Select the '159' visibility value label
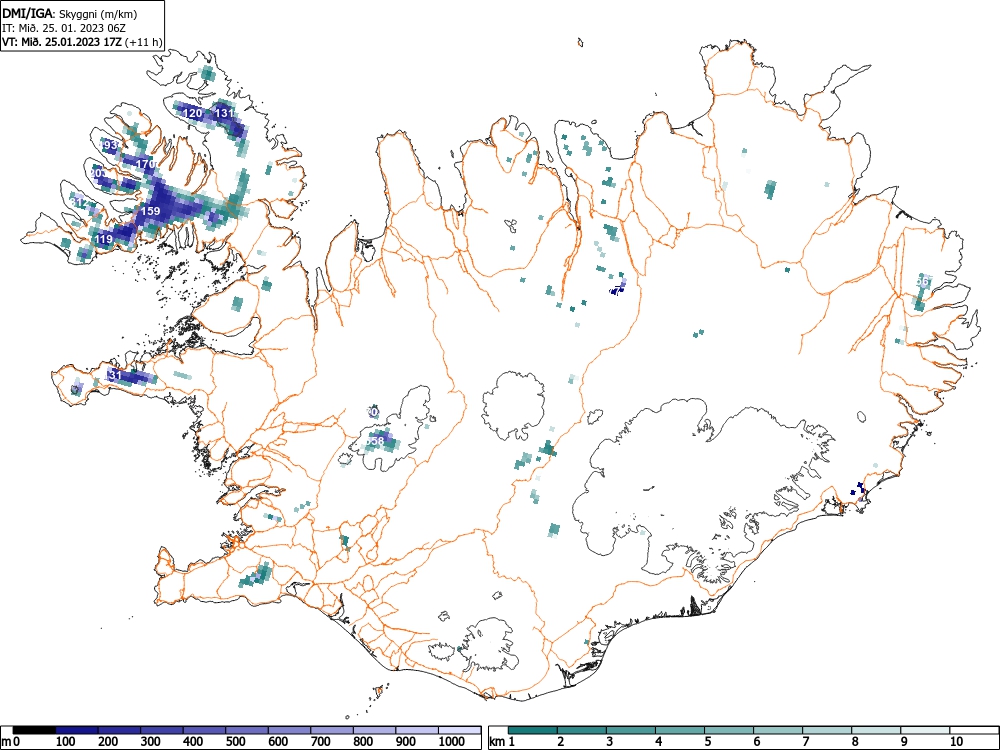Image resolution: width=1000 pixels, height=750 pixels. click(x=151, y=211)
